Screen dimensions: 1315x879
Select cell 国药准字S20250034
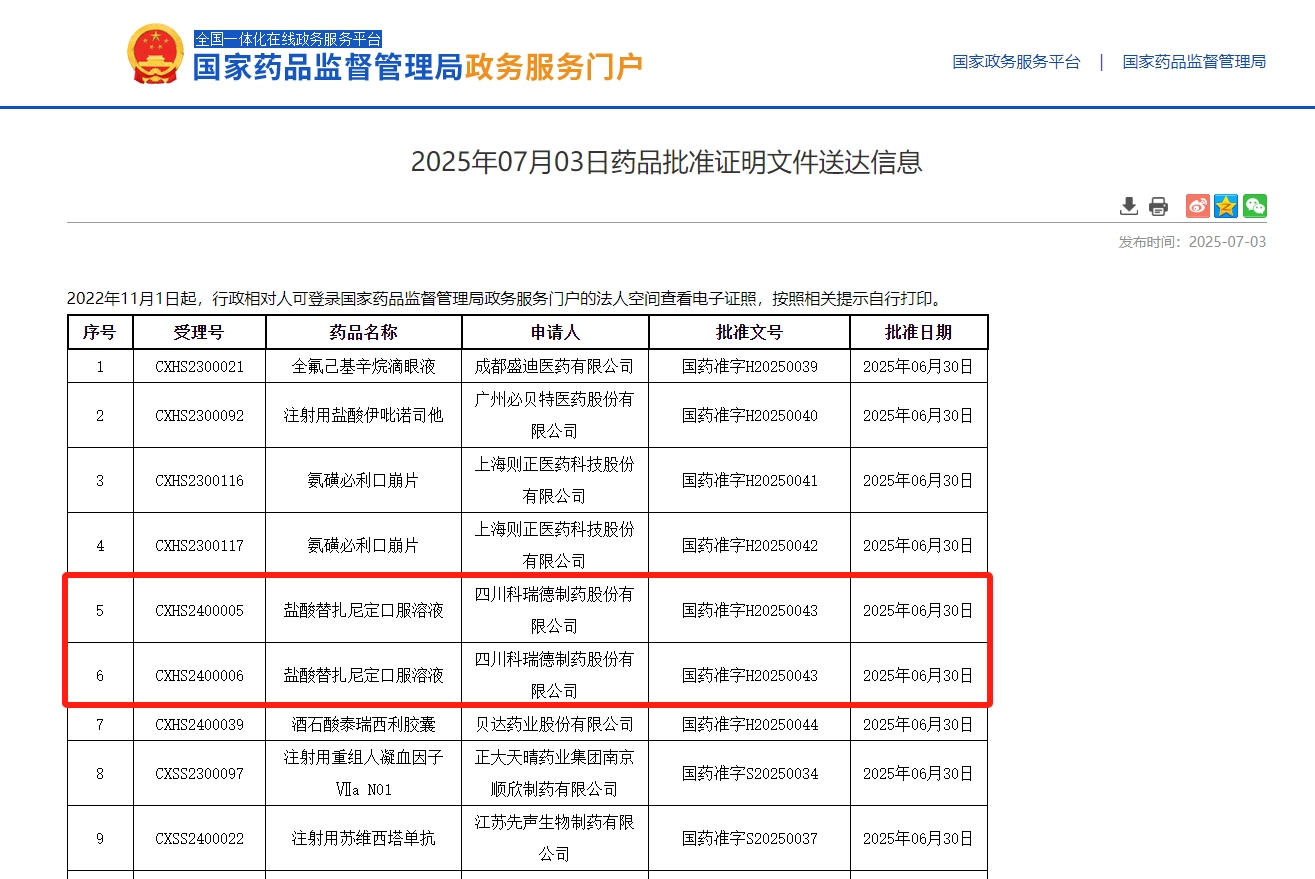pos(749,773)
